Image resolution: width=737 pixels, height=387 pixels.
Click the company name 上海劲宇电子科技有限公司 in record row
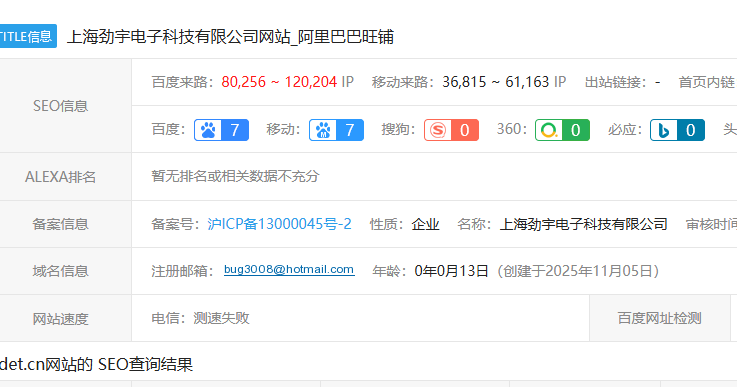click(x=583, y=224)
